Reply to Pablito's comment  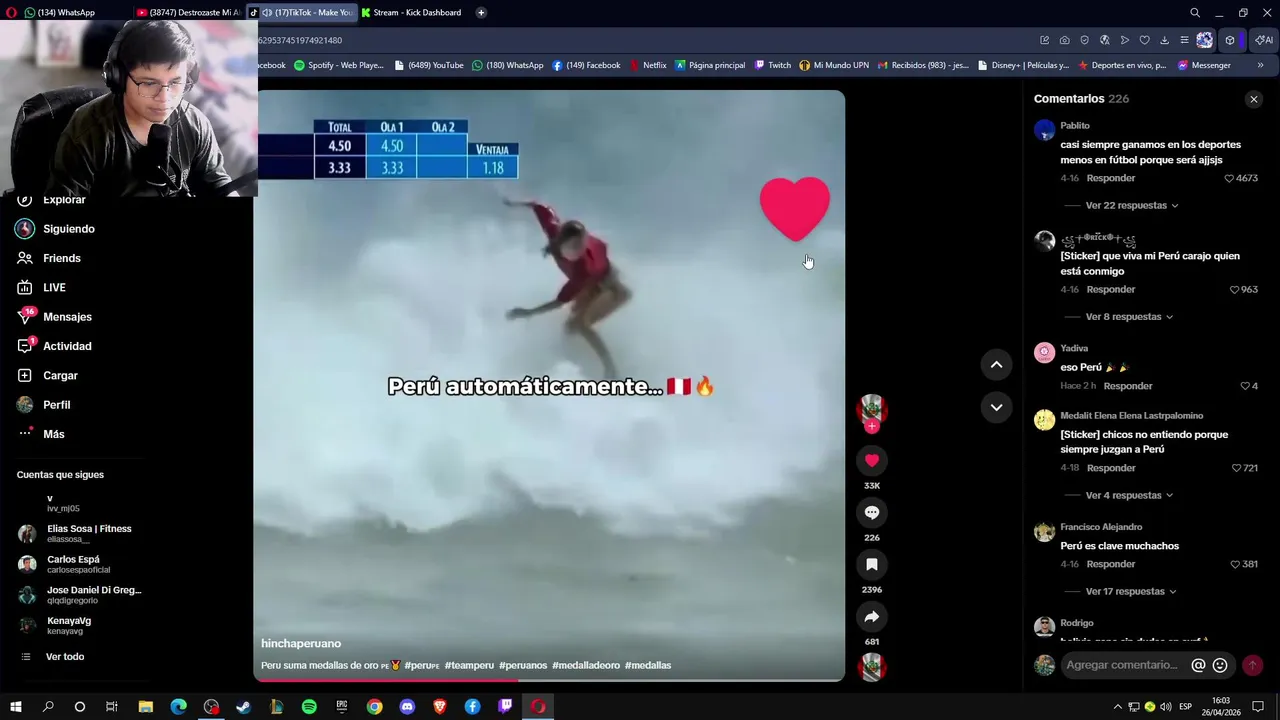click(x=1111, y=178)
